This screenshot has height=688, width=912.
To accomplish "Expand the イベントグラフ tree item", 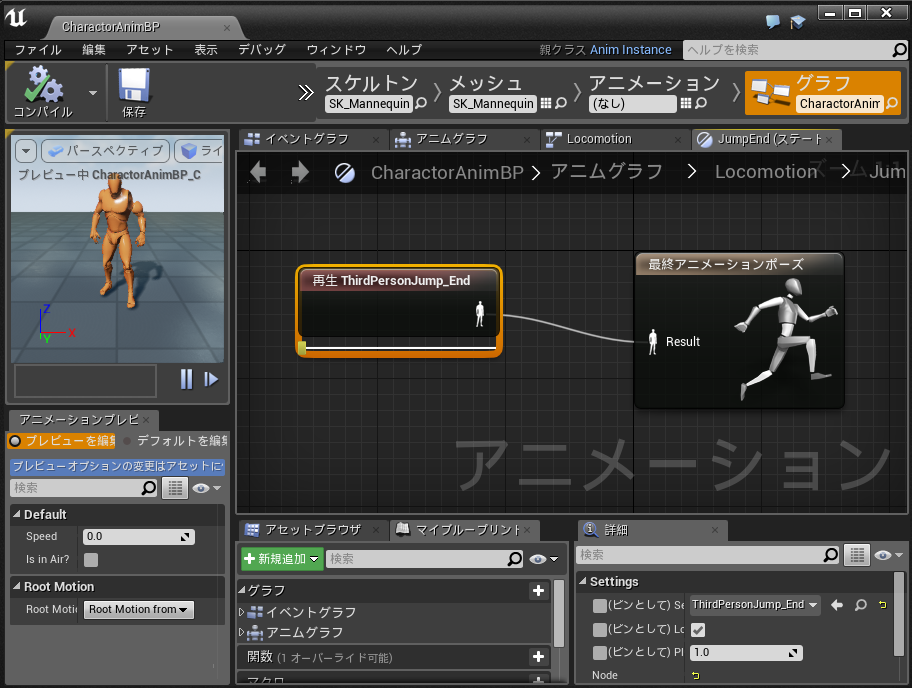I will point(242,612).
